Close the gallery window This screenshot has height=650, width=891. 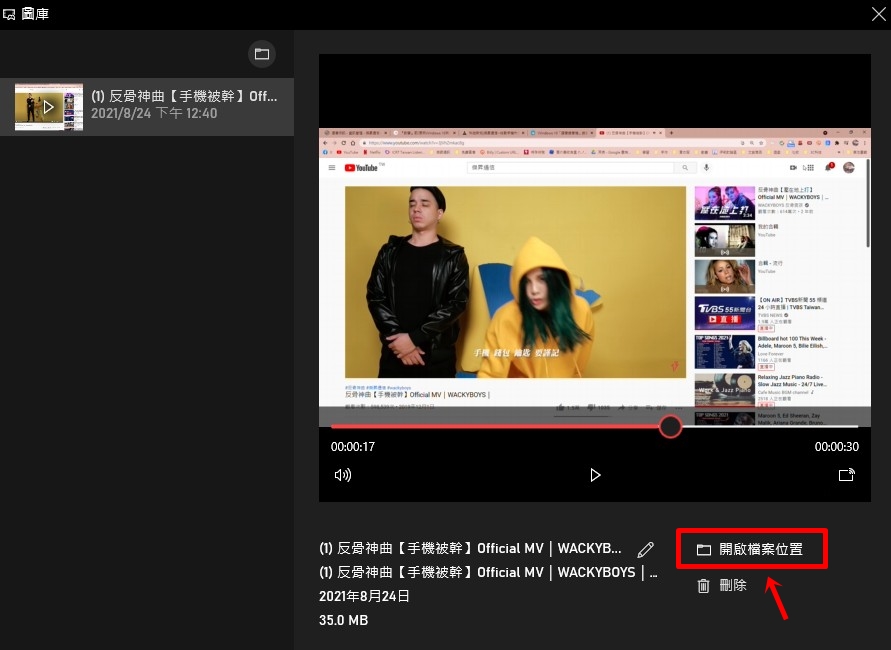click(x=878, y=14)
